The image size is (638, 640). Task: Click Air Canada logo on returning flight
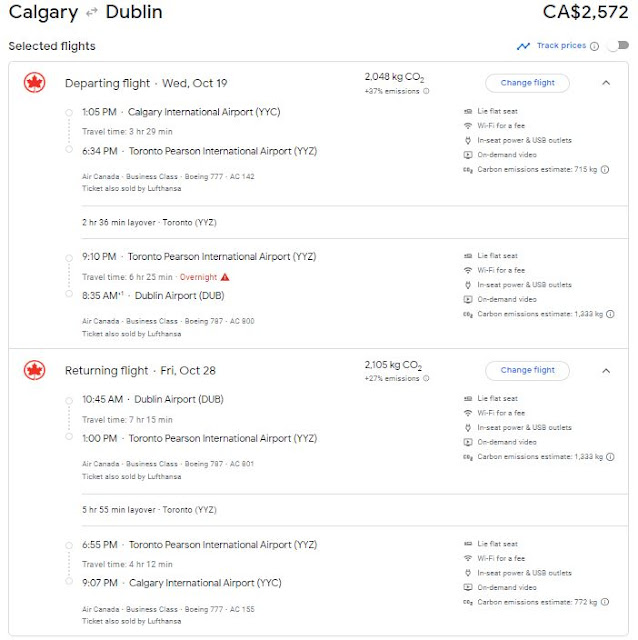[34, 370]
